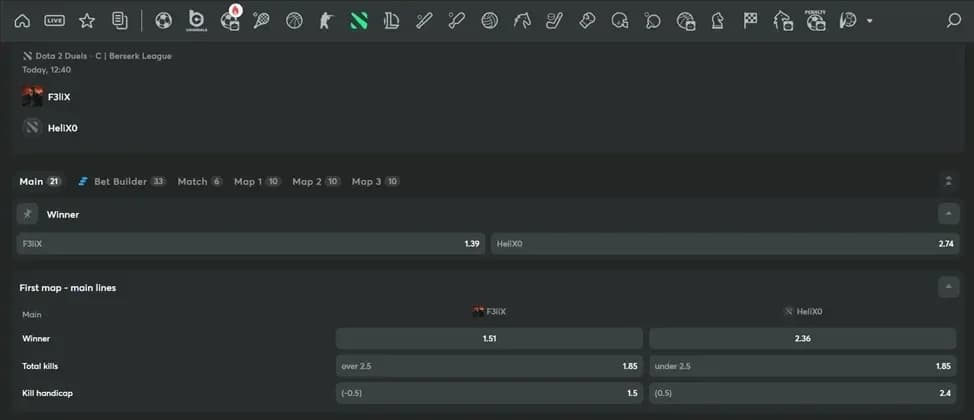
Task: Pick total kills under 2.5 odds
Action: pyautogui.click(x=803, y=366)
